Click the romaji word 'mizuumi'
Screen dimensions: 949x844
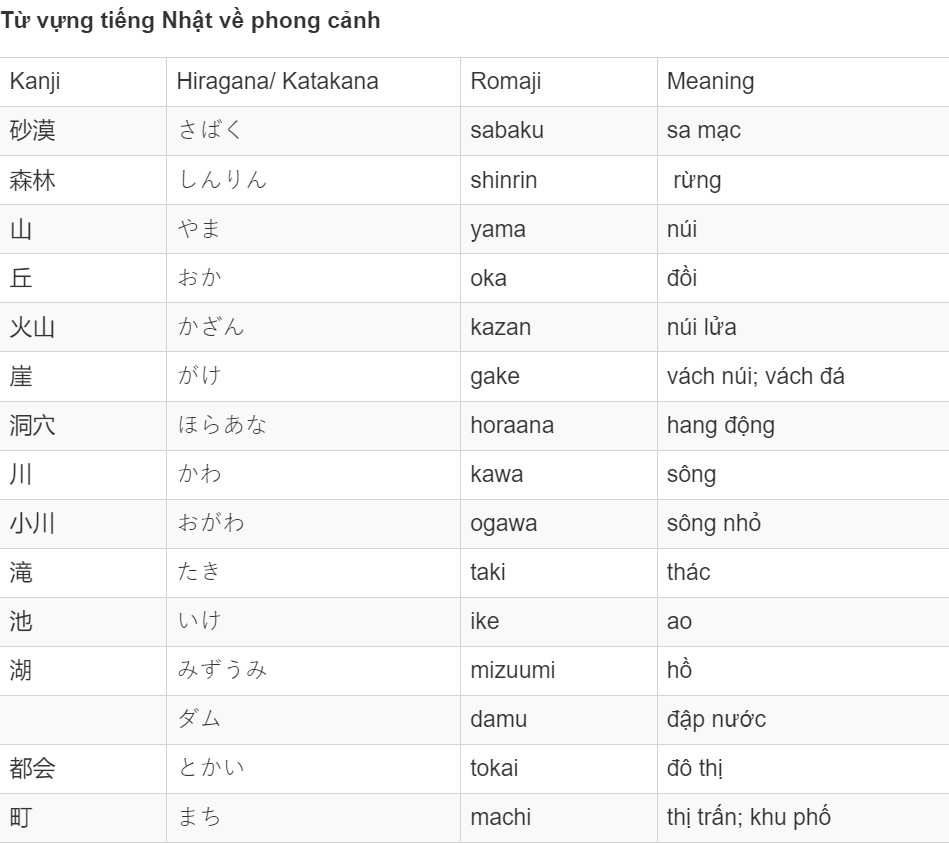(x=513, y=670)
